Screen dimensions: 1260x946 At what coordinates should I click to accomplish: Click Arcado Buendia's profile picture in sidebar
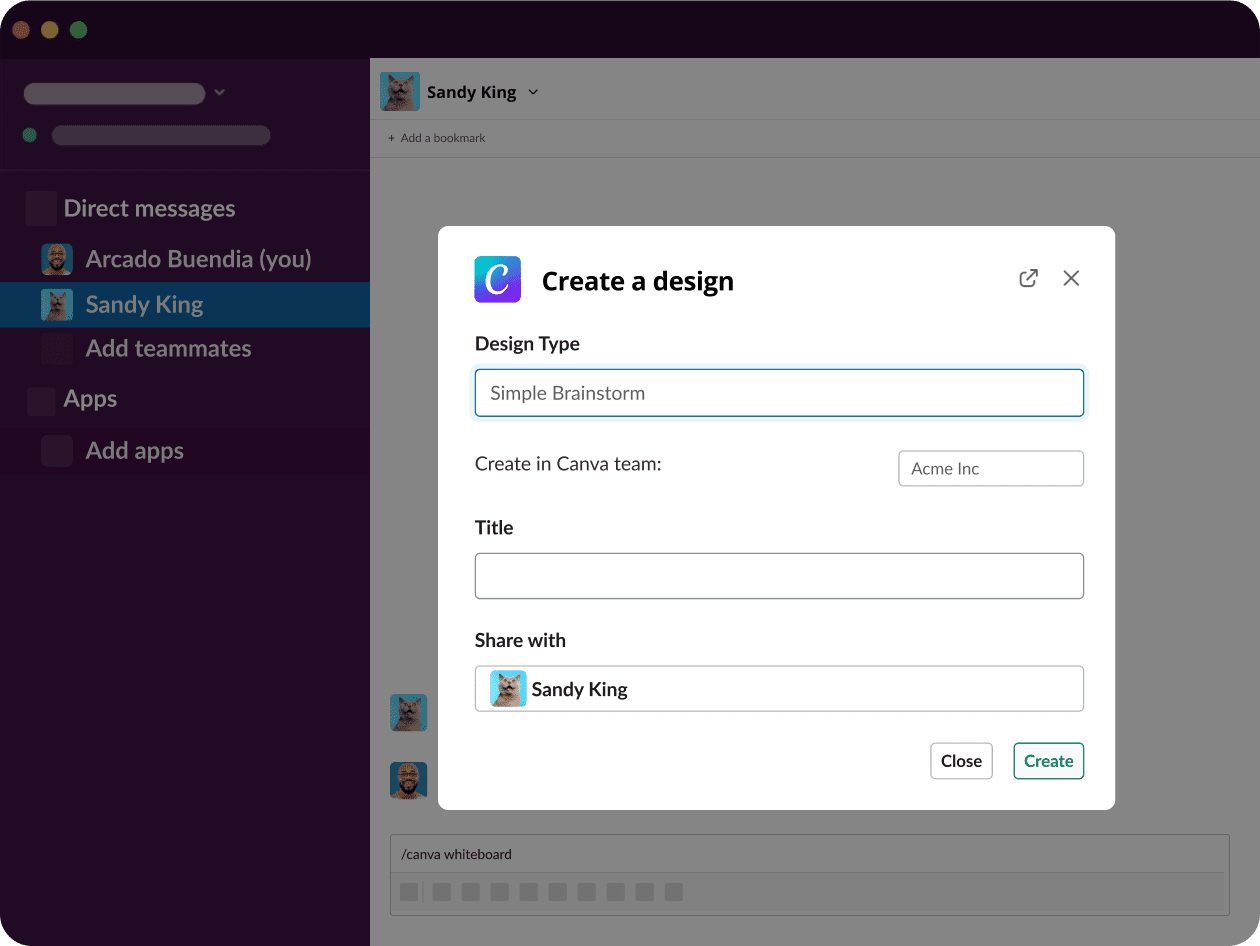57,258
